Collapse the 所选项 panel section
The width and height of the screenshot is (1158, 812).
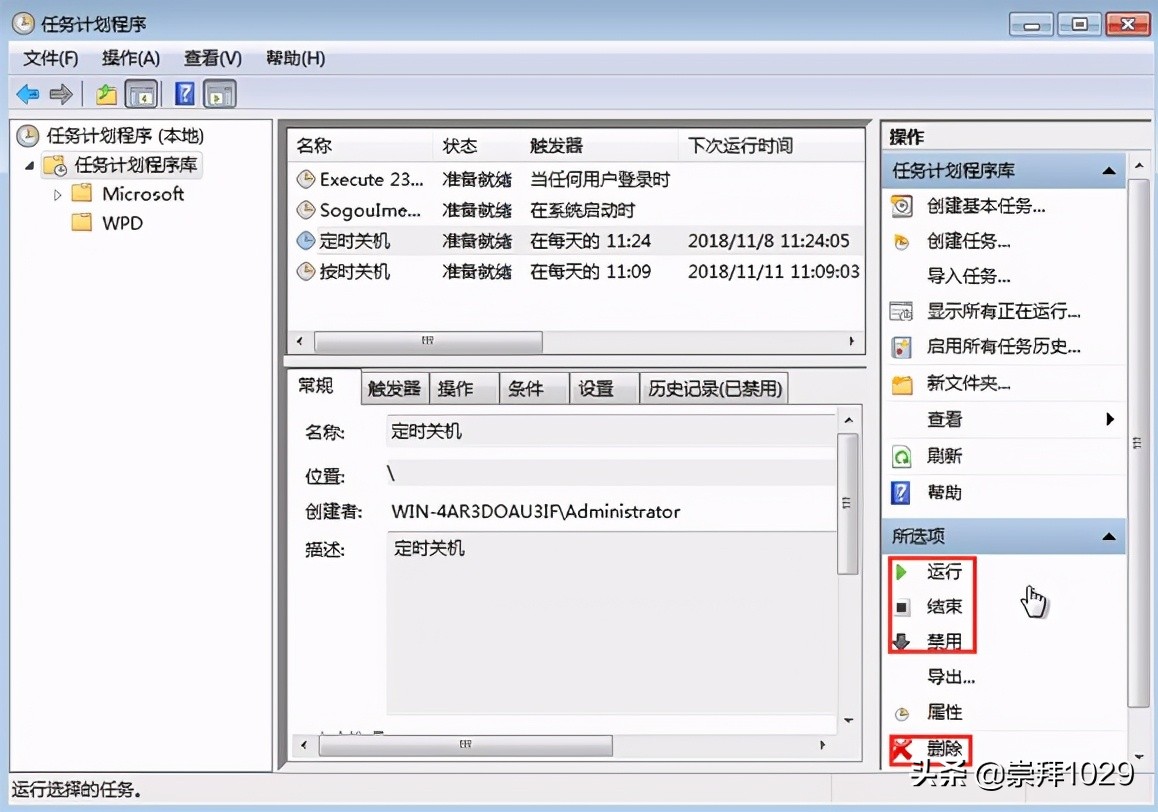click(1111, 536)
